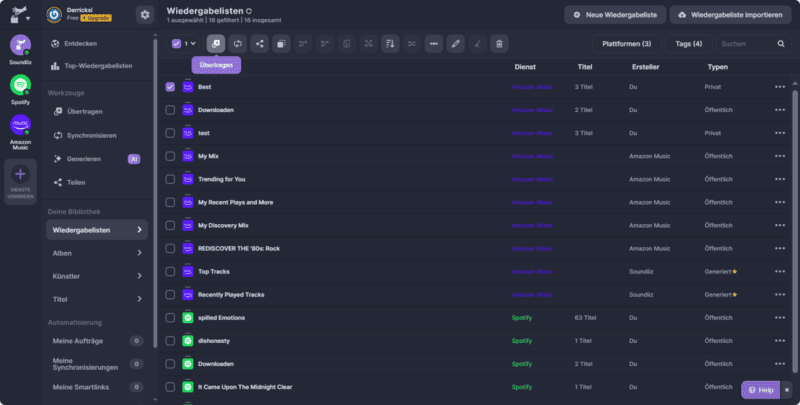Click the trash delete icon in the toolbar
The height and width of the screenshot is (405, 800).
pos(499,43)
